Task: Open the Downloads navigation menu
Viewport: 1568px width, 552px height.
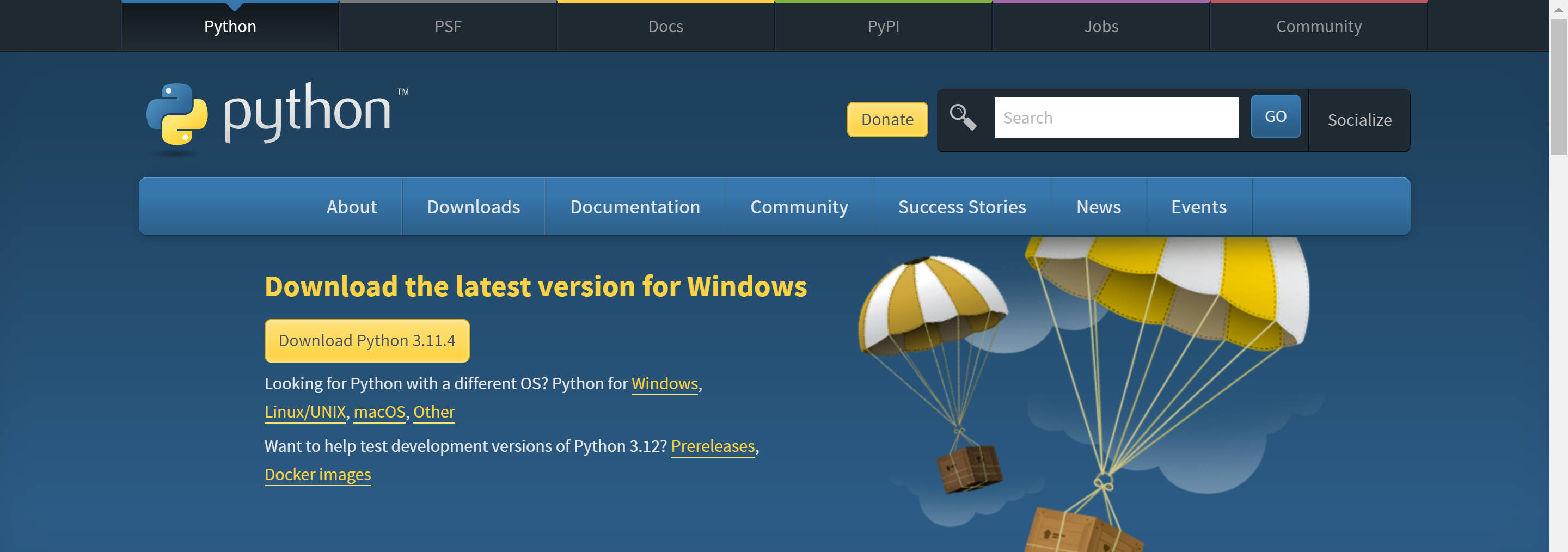Action: click(474, 207)
